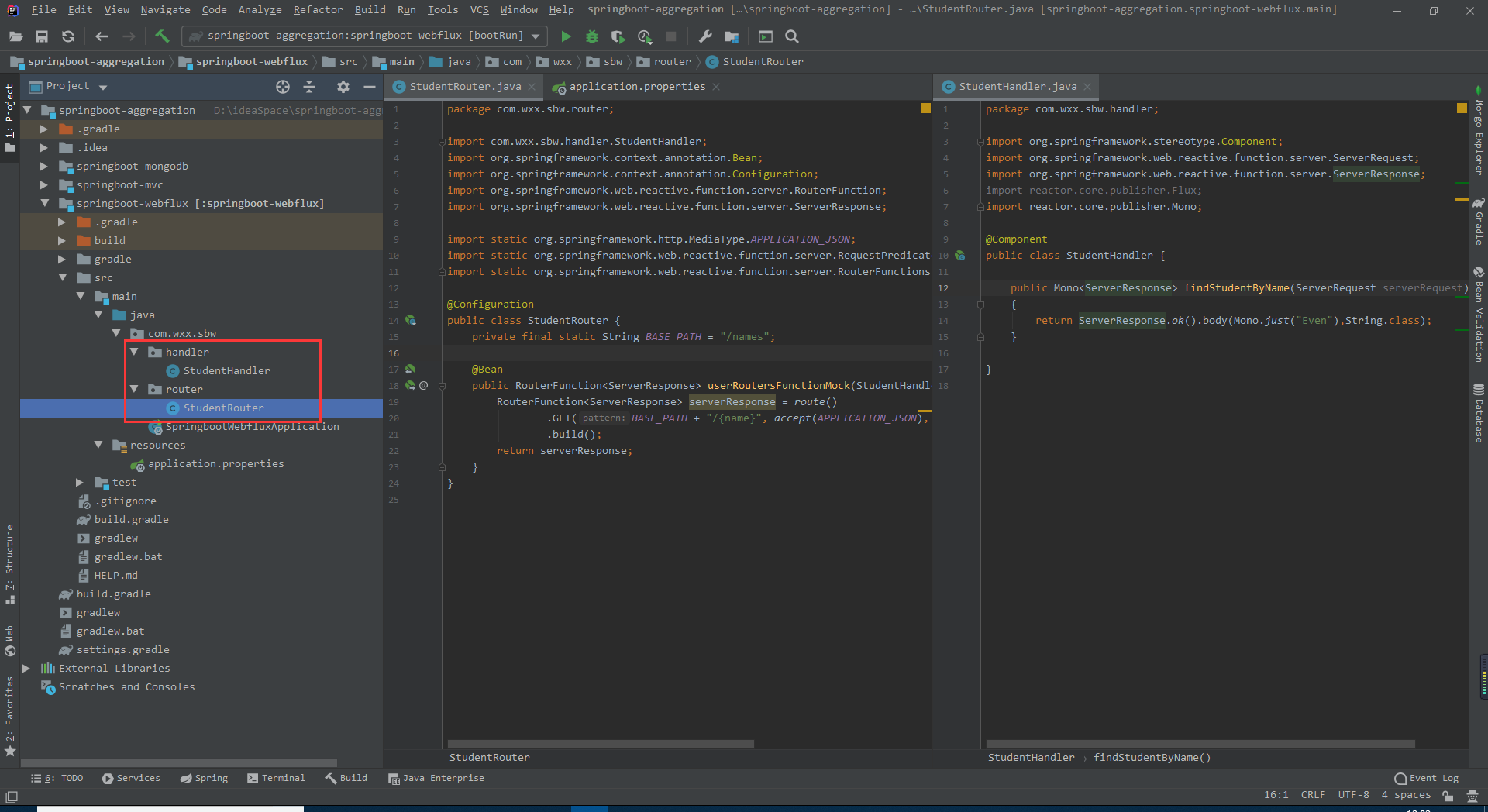Click the locate-in-project target icon
The height and width of the screenshot is (812, 1488).
tap(283, 87)
